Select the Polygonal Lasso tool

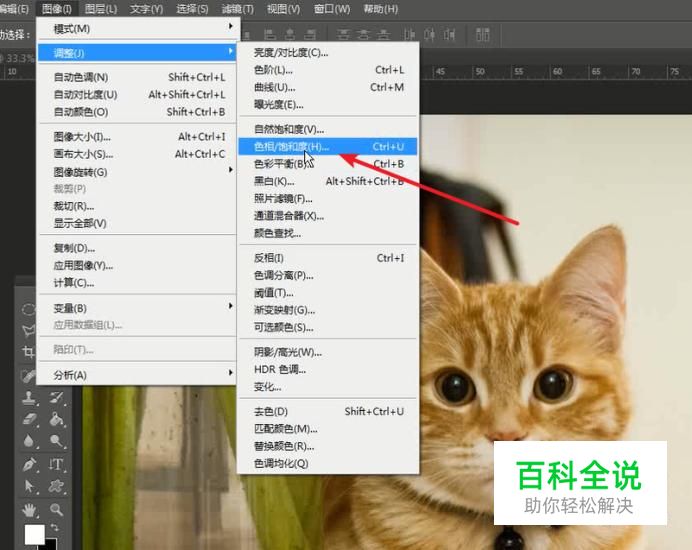click(28, 330)
